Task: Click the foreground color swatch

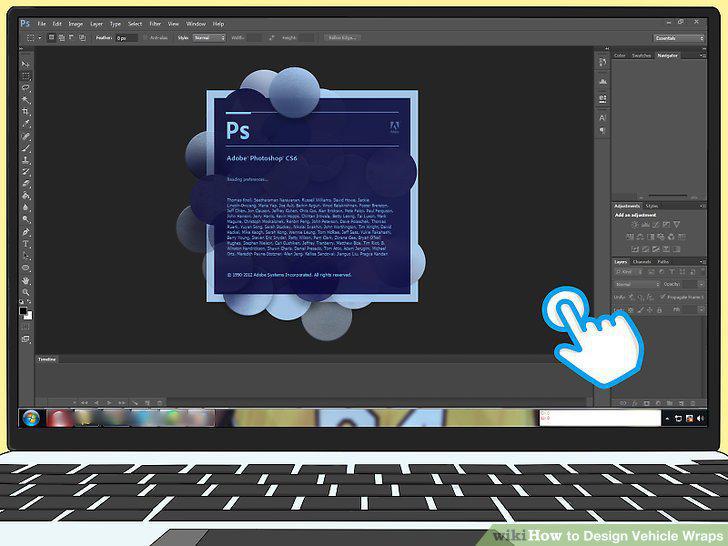Action: click(23, 311)
